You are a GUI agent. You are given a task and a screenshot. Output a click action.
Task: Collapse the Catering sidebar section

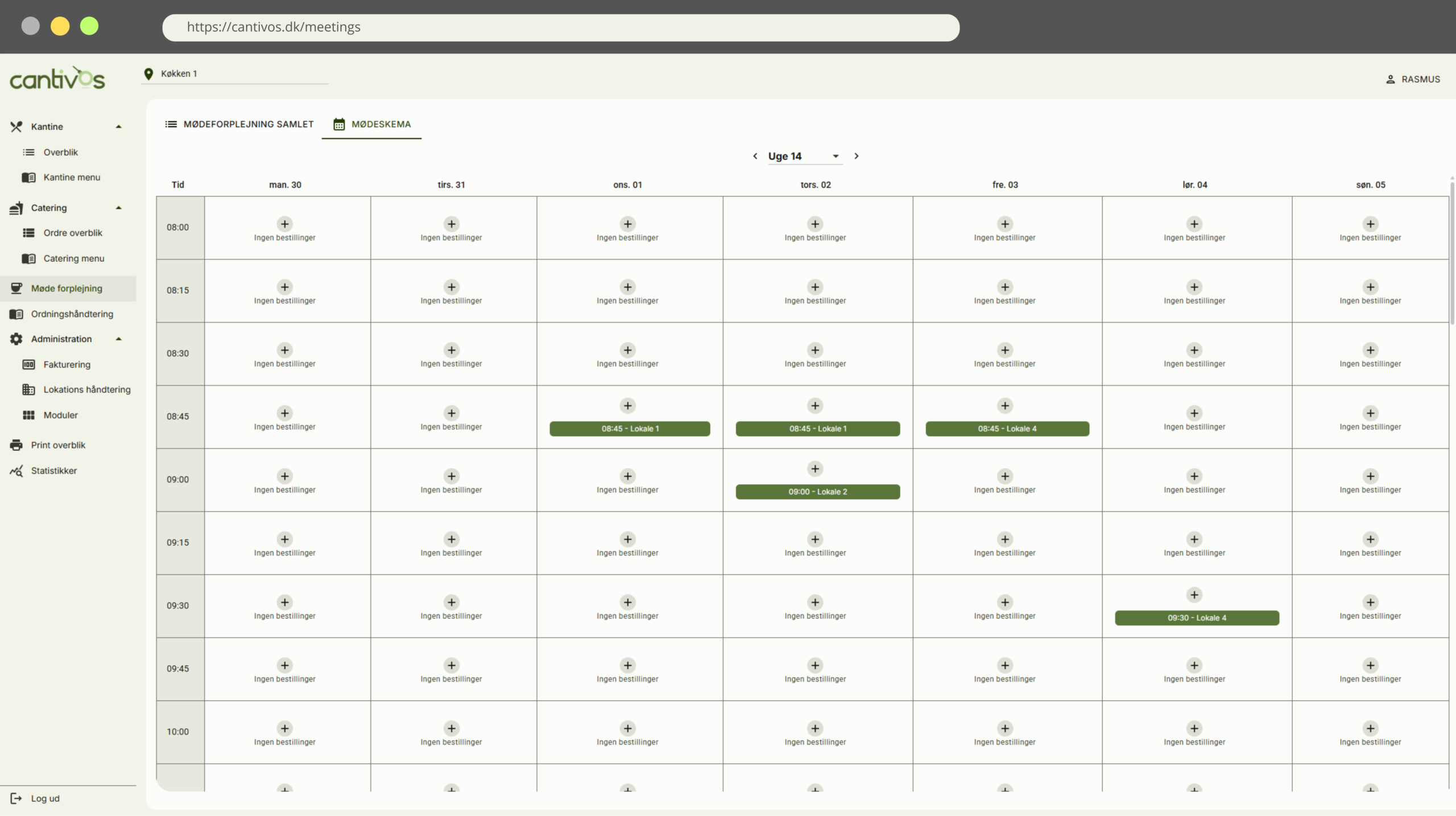(x=119, y=208)
